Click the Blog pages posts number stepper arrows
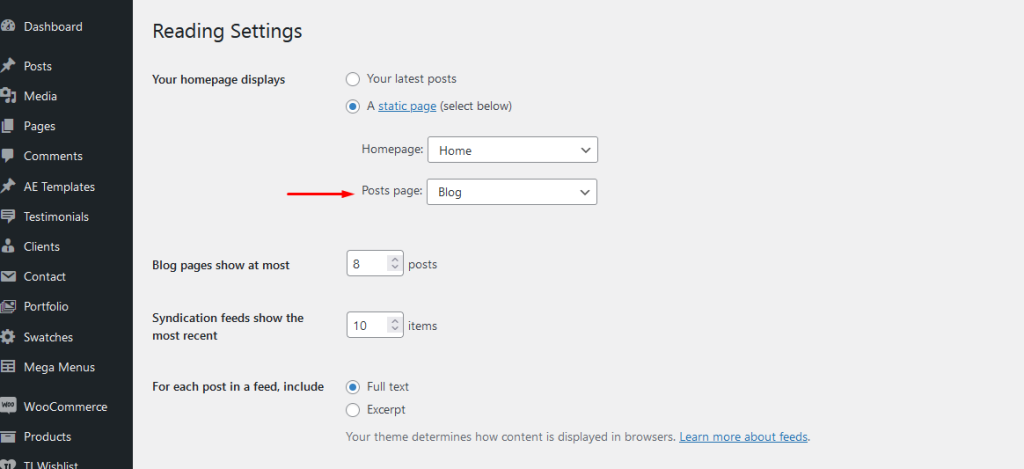This screenshot has height=469, width=1024. (394, 263)
